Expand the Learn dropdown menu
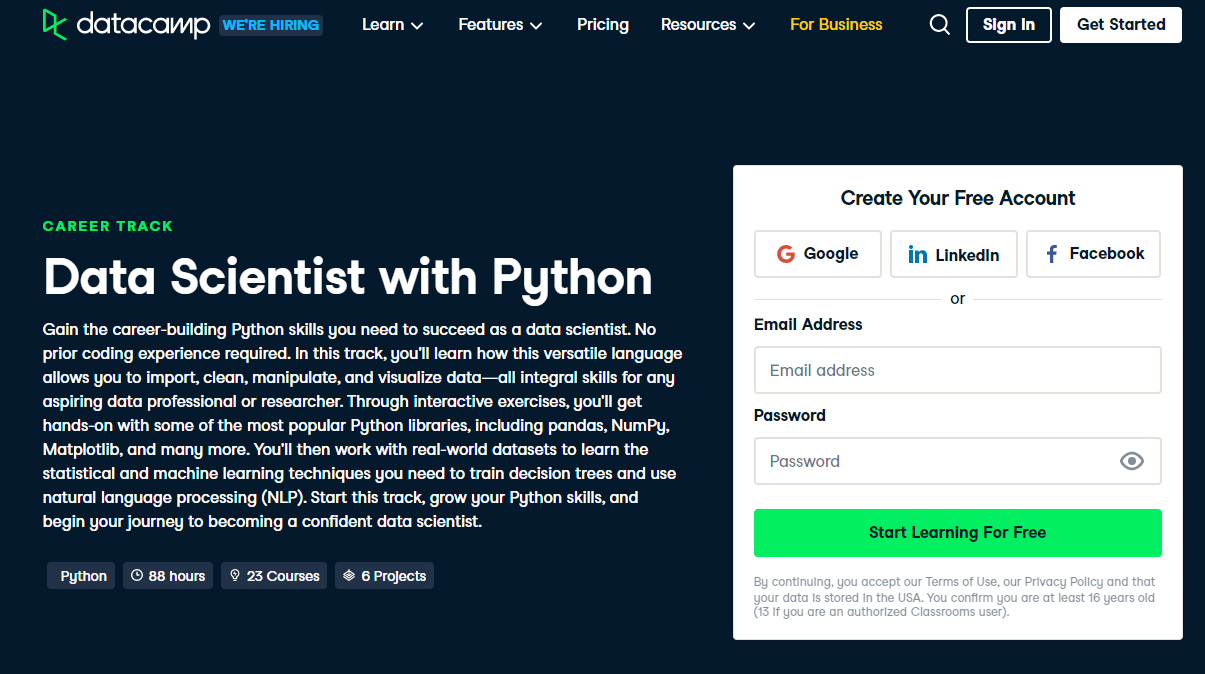This screenshot has height=674, width=1205. [x=392, y=25]
